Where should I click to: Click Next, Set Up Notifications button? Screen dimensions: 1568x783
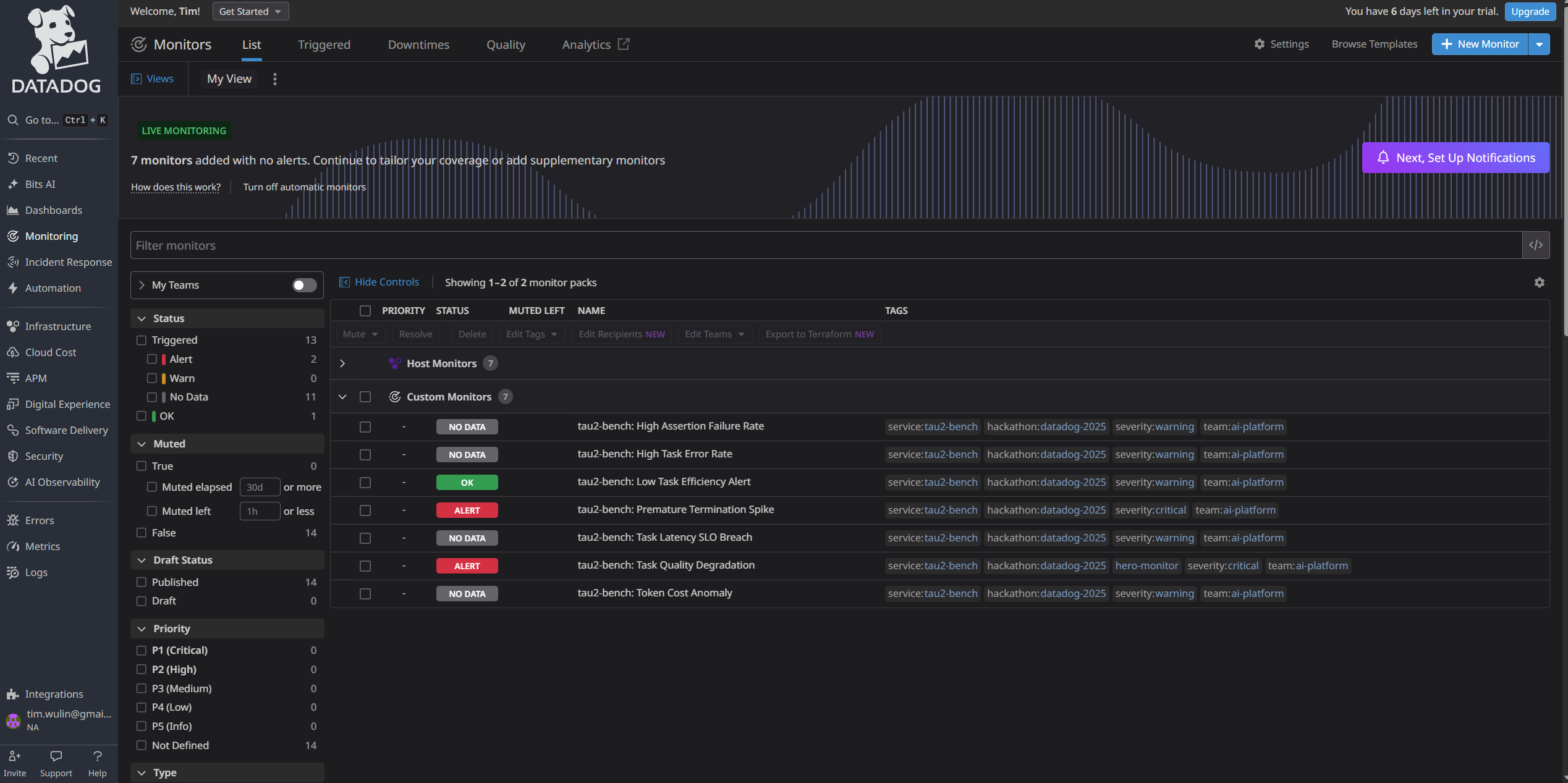click(x=1455, y=158)
